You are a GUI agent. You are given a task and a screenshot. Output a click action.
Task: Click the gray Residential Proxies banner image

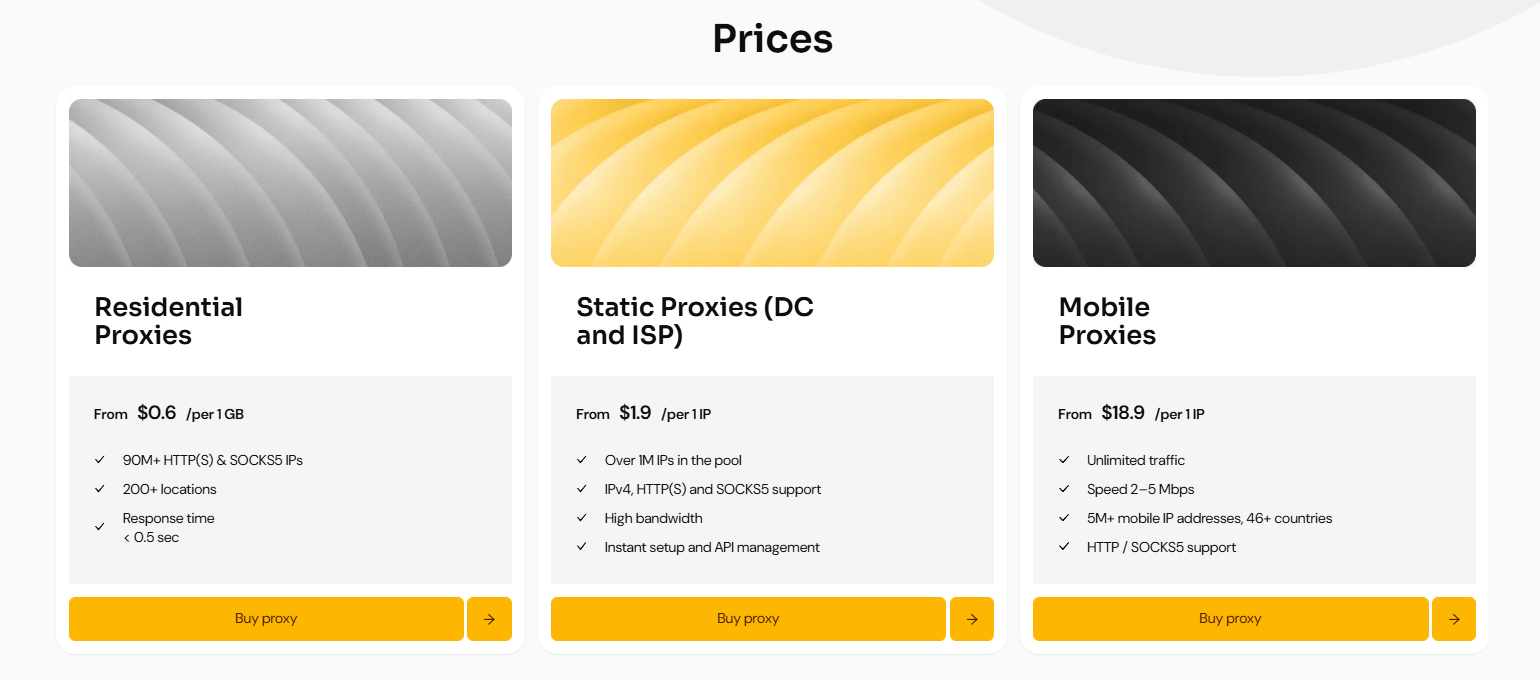[x=290, y=183]
